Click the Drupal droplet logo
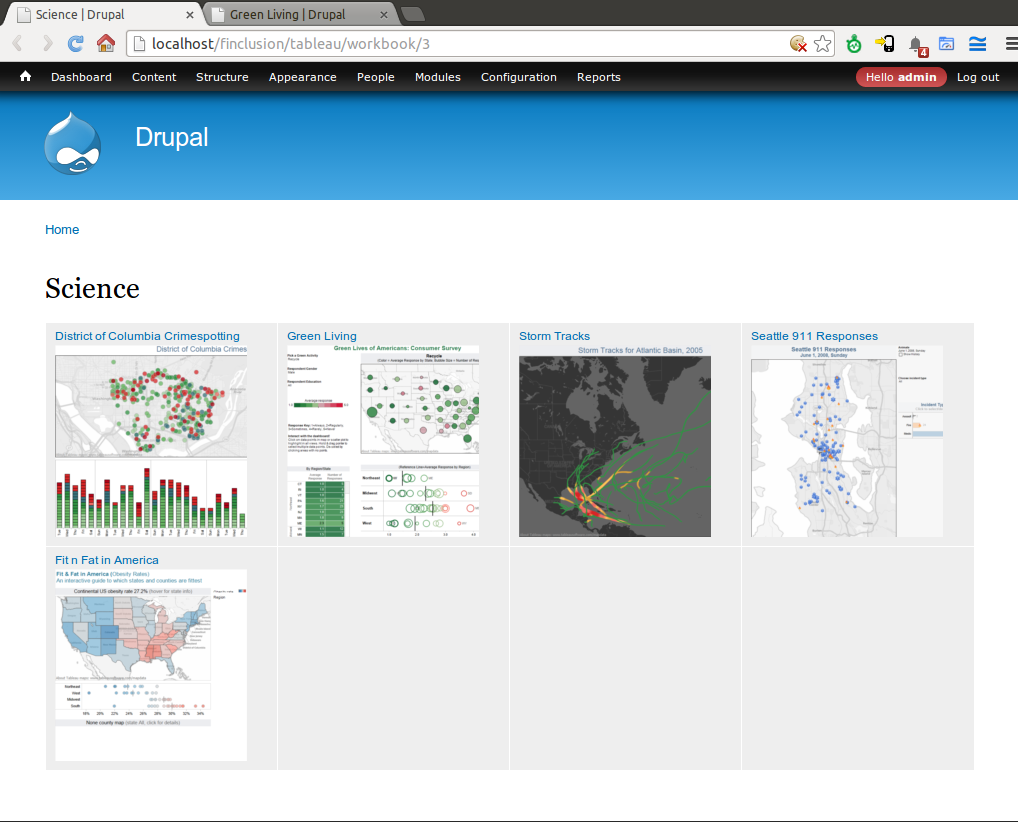Image resolution: width=1018 pixels, height=822 pixels. pos(71,142)
